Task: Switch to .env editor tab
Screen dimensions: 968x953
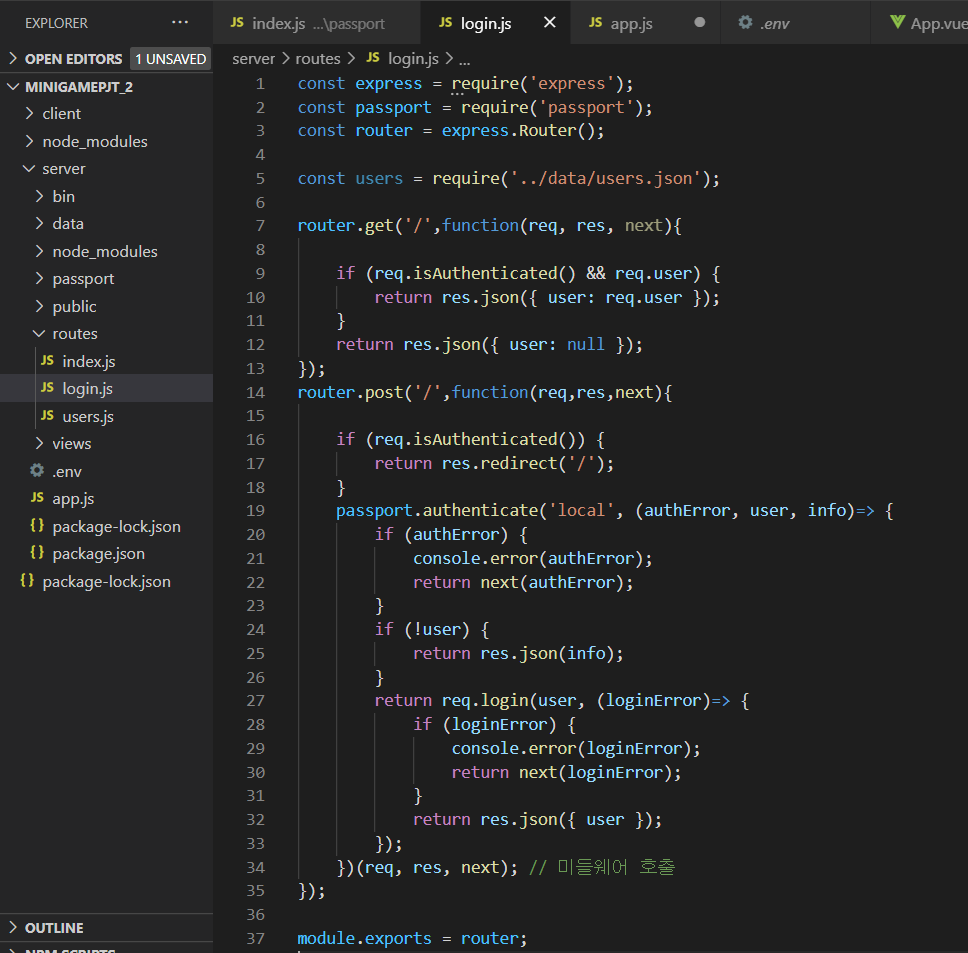Action: (795, 23)
